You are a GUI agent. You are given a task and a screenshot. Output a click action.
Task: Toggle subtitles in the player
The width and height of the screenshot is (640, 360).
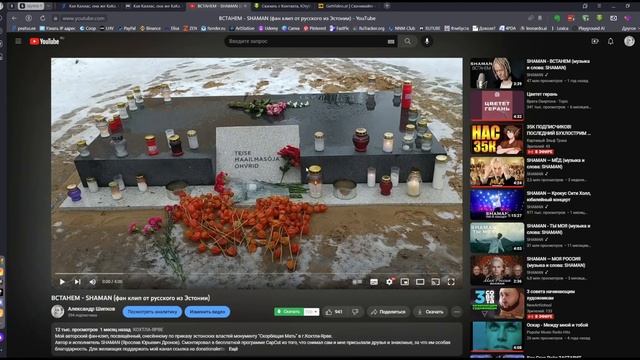pos(373,282)
